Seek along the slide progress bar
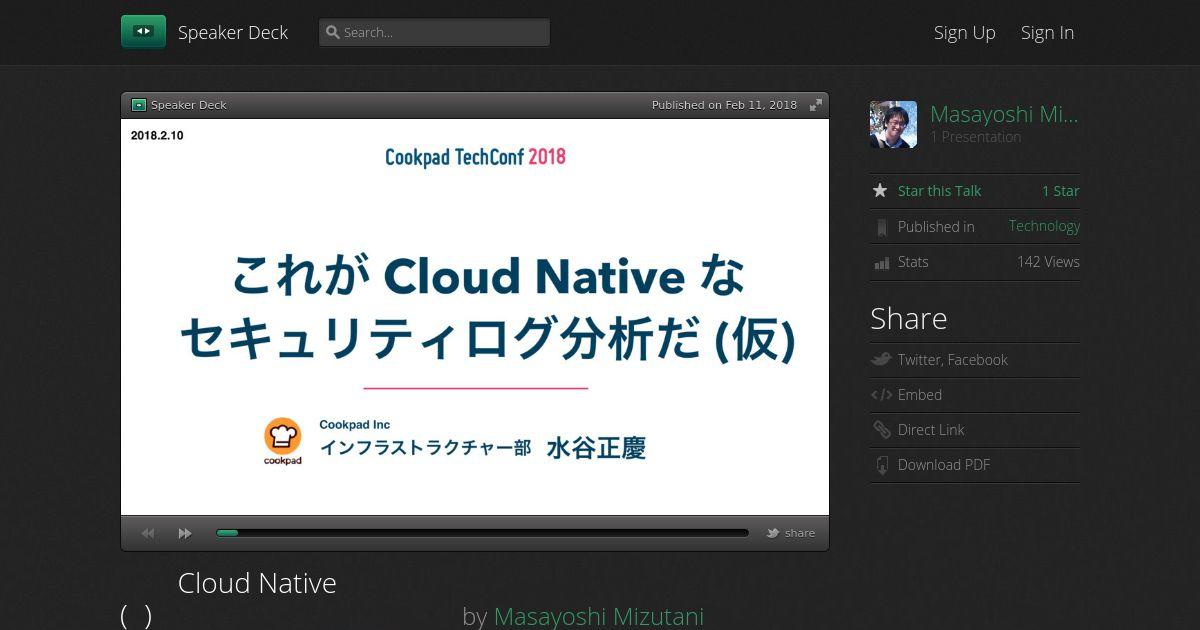The image size is (1200, 630). pos(482,533)
